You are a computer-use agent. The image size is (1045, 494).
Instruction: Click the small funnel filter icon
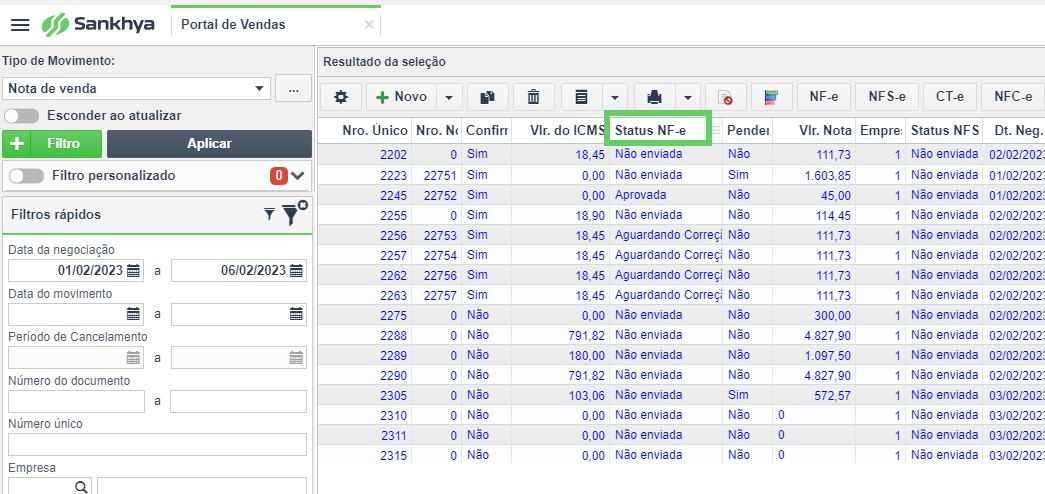[269, 214]
